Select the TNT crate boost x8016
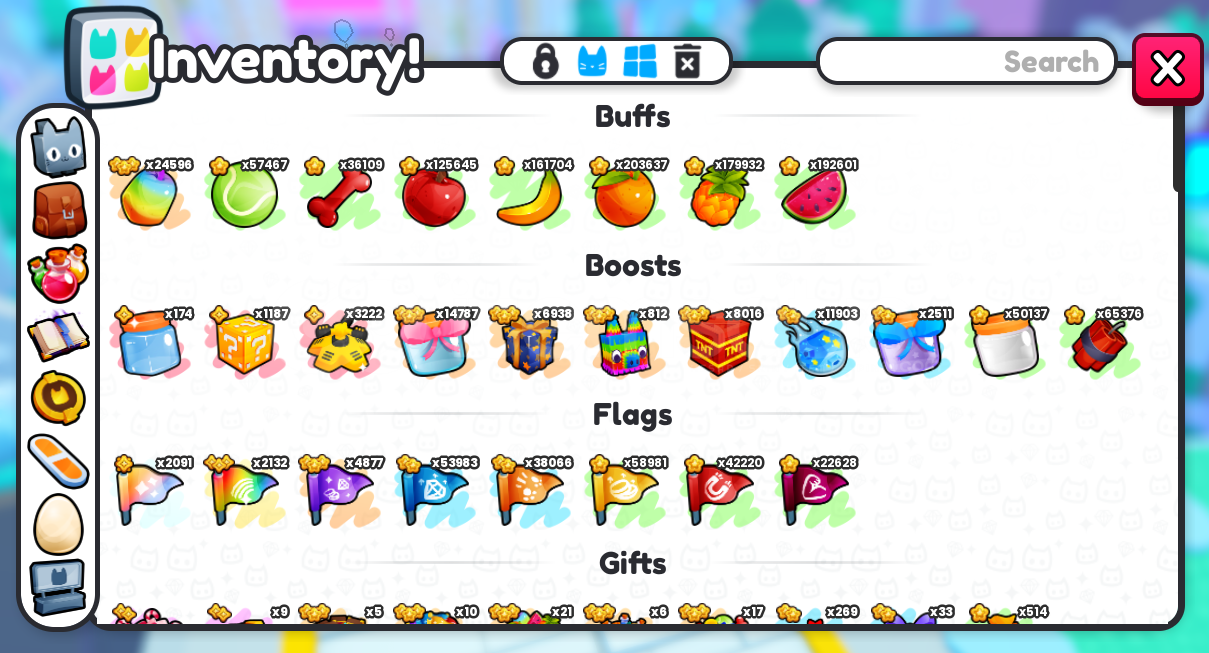This screenshot has height=653, width=1209. click(720, 343)
